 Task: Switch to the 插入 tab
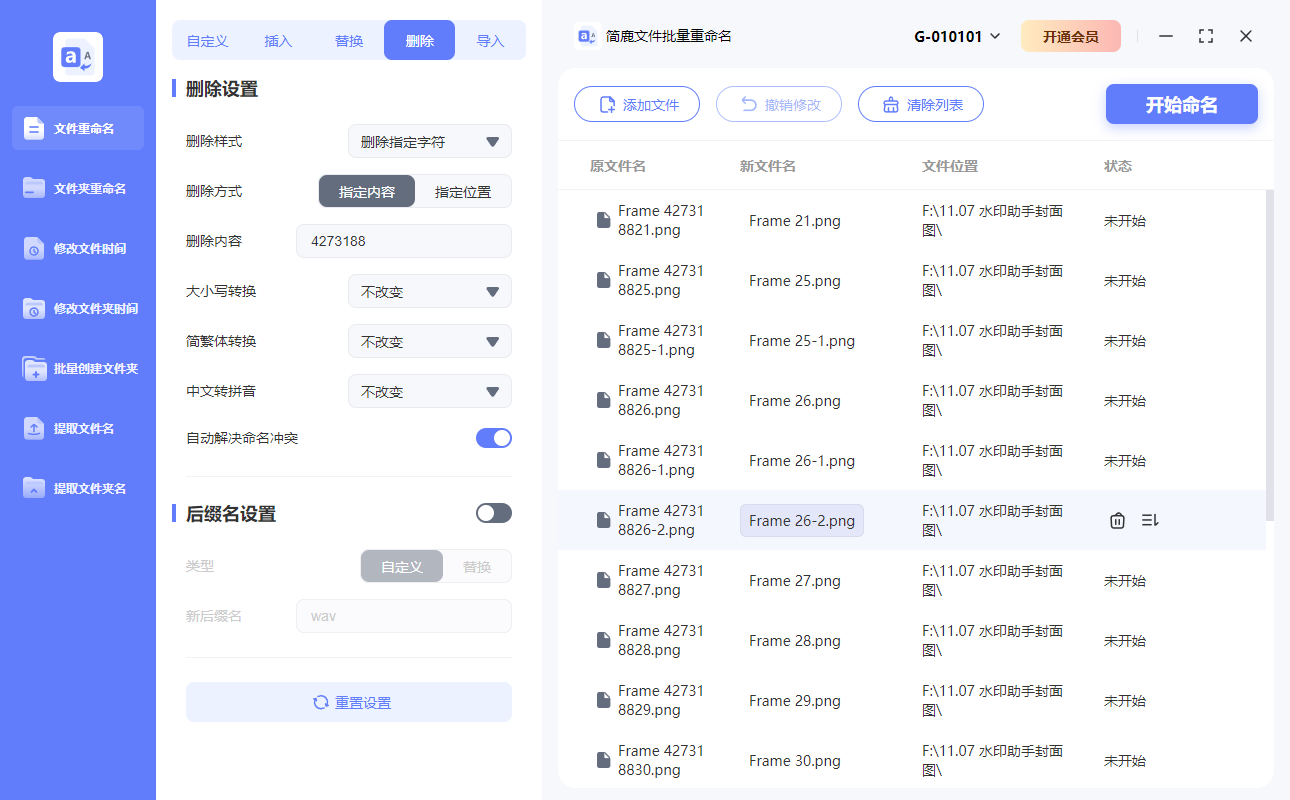point(277,39)
